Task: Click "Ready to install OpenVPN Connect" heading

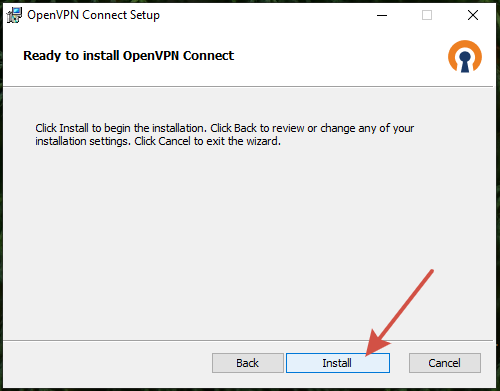Action: [x=128, y=56]
